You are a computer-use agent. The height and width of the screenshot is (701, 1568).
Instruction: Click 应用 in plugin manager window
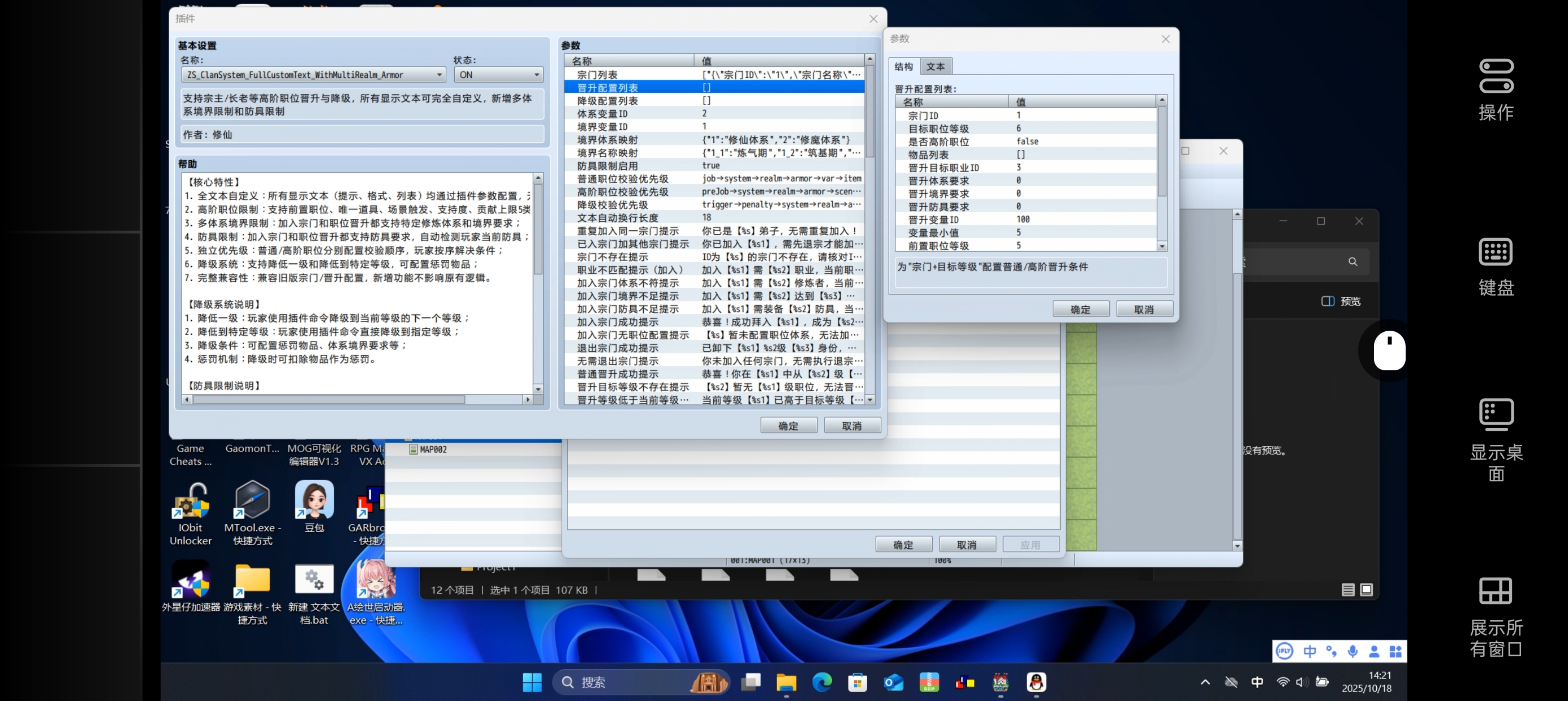(x=1030, y=544)
